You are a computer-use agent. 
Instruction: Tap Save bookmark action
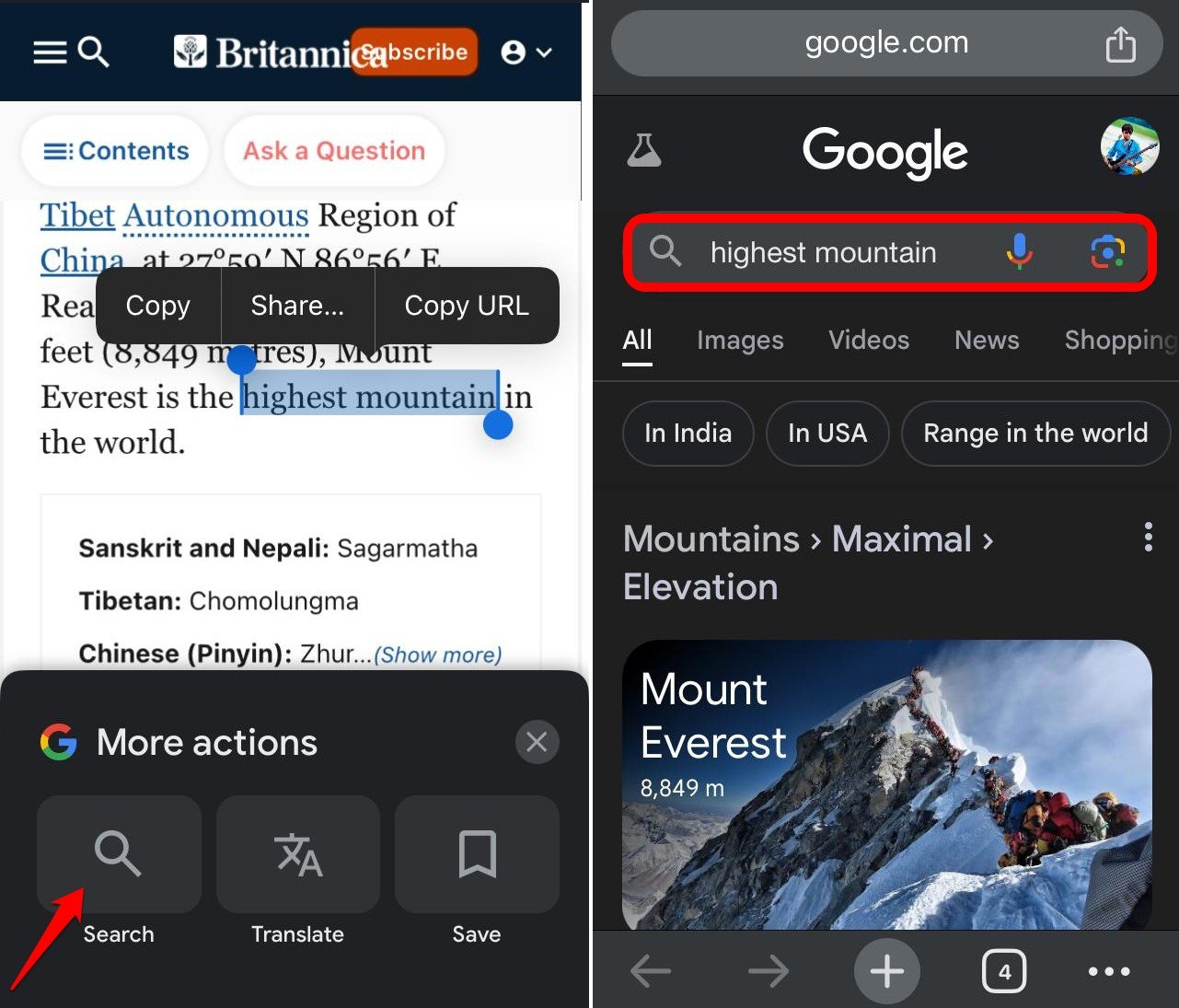(x=477, y=854)
